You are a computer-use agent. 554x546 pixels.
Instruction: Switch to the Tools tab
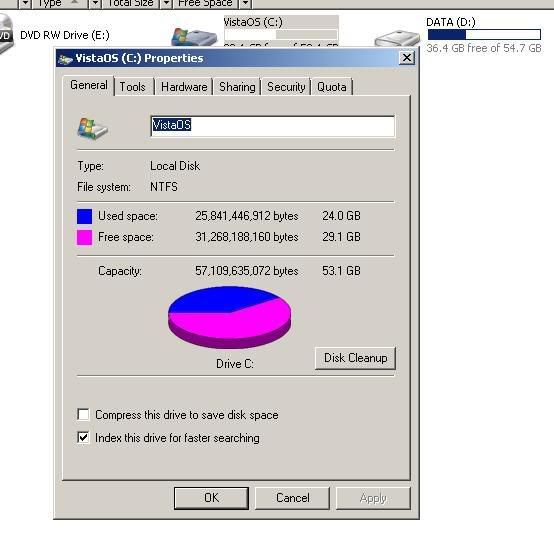(133, 87)
